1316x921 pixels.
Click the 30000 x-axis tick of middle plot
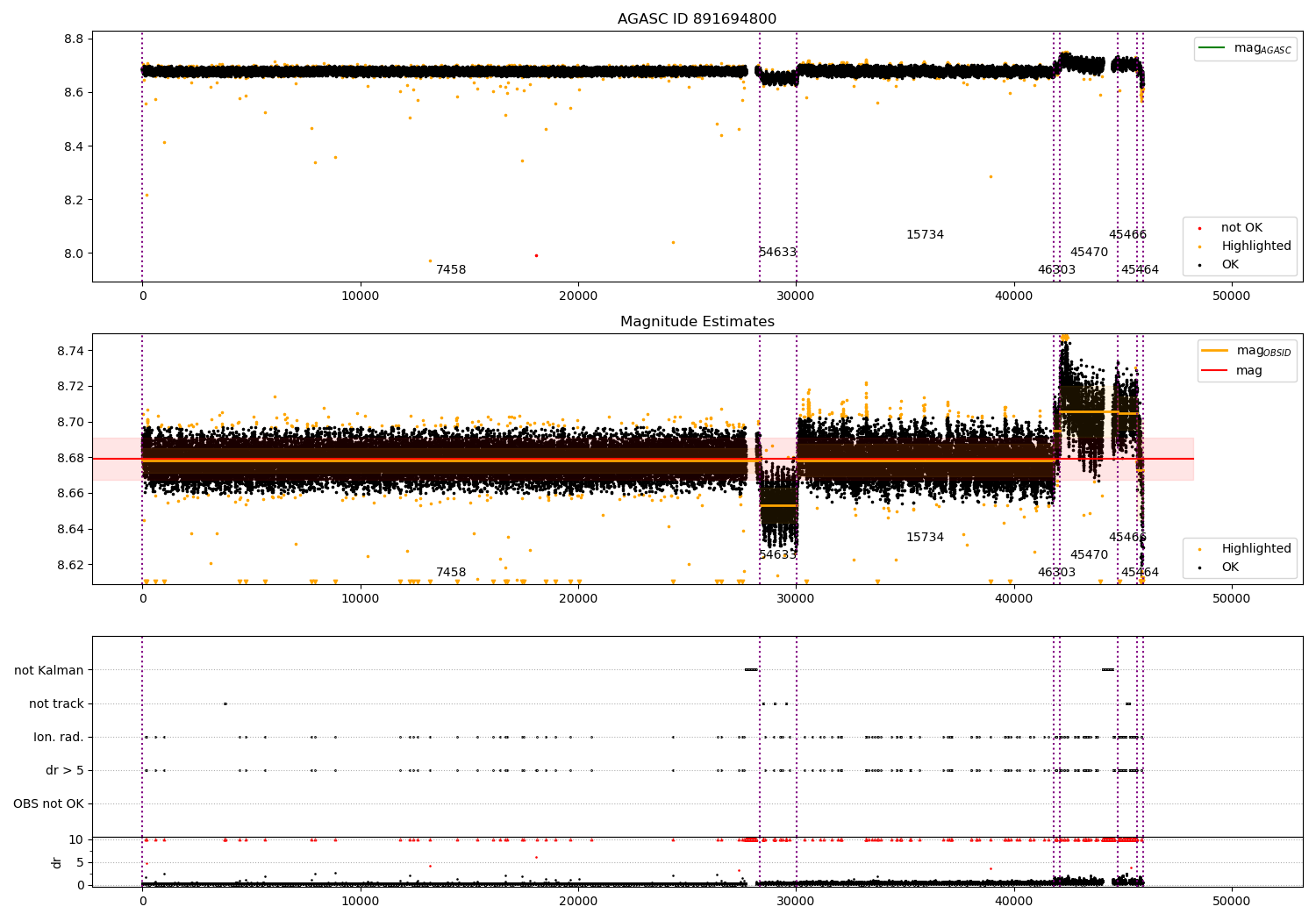click(x=796, y=599)
